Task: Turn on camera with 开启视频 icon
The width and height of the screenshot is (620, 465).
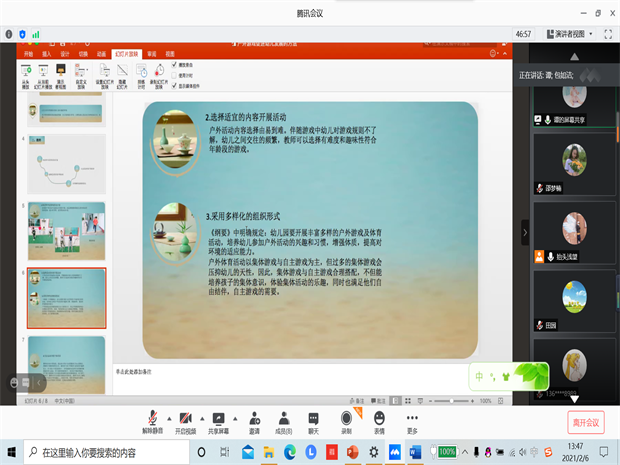Action: [x=186, y=418]
